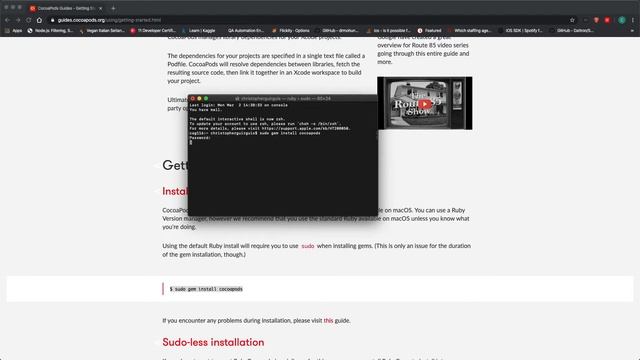Viewport: 640px width, 360px height.
Task: Expand the bookmarks overflow chevron
Action: click(632, 31)
